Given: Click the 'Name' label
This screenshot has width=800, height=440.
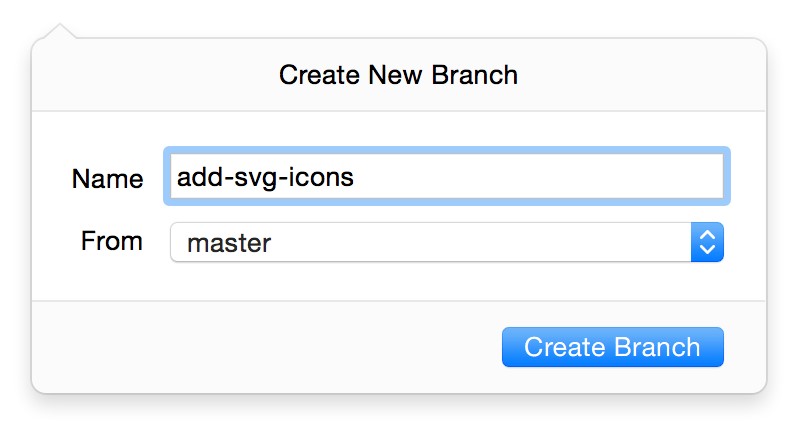Looking at the screenshot, I should [x=107, y=179].
